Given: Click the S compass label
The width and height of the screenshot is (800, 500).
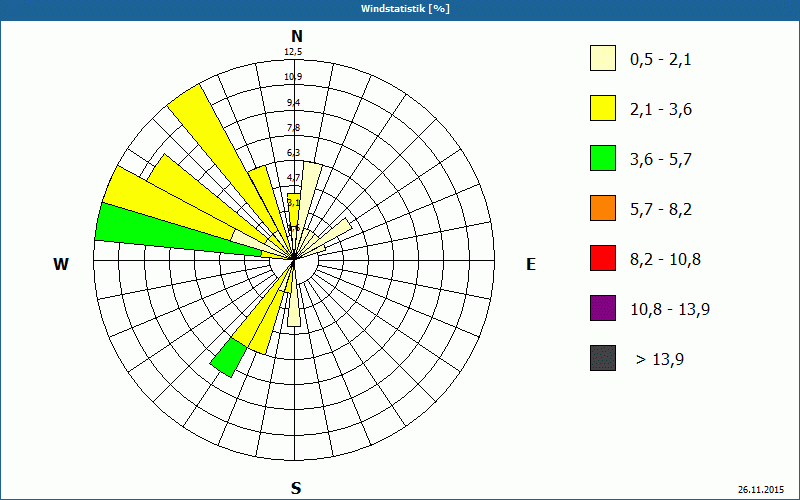Looking at the screenshot, I should 296,488.
